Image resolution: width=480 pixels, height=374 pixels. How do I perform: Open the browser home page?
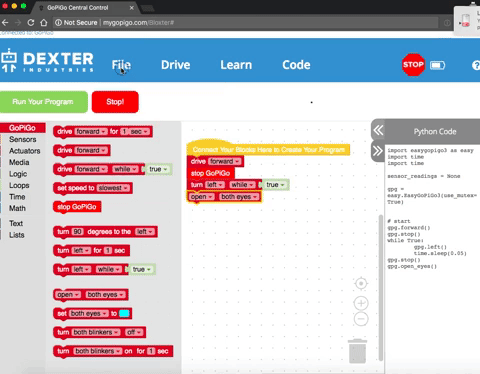(x=44, y=23)
